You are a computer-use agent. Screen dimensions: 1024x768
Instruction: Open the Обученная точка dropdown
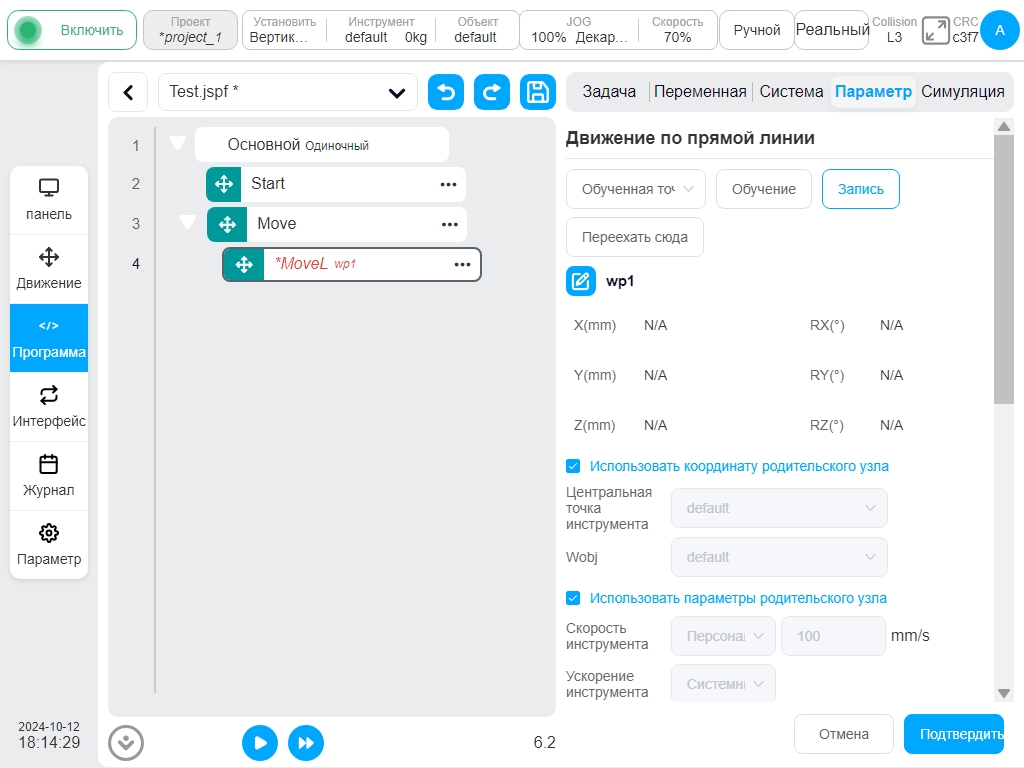pyautogui.click(x=635, y=189)
